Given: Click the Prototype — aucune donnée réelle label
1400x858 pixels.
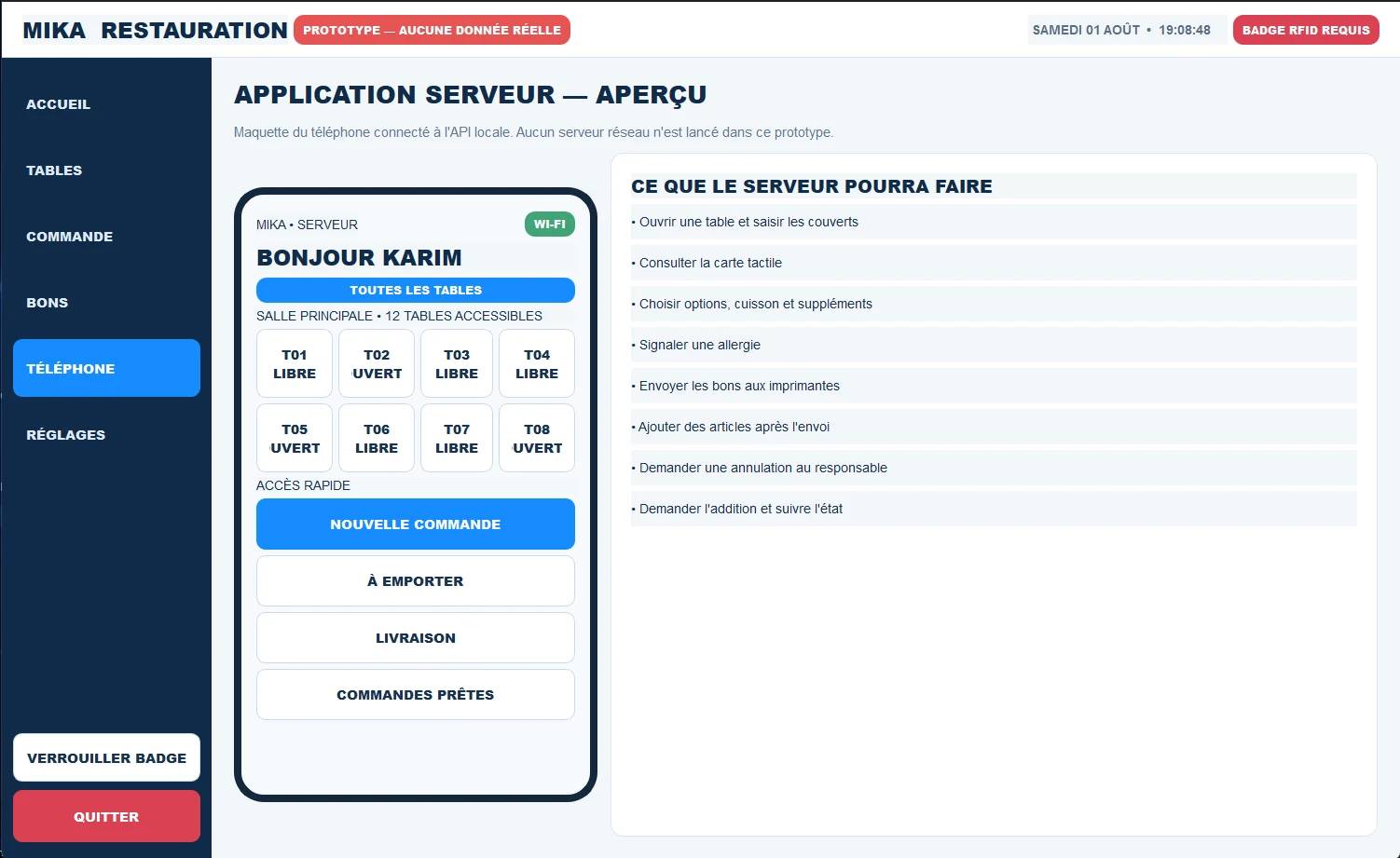Looking at the screenshot, I should pos(432,30).
